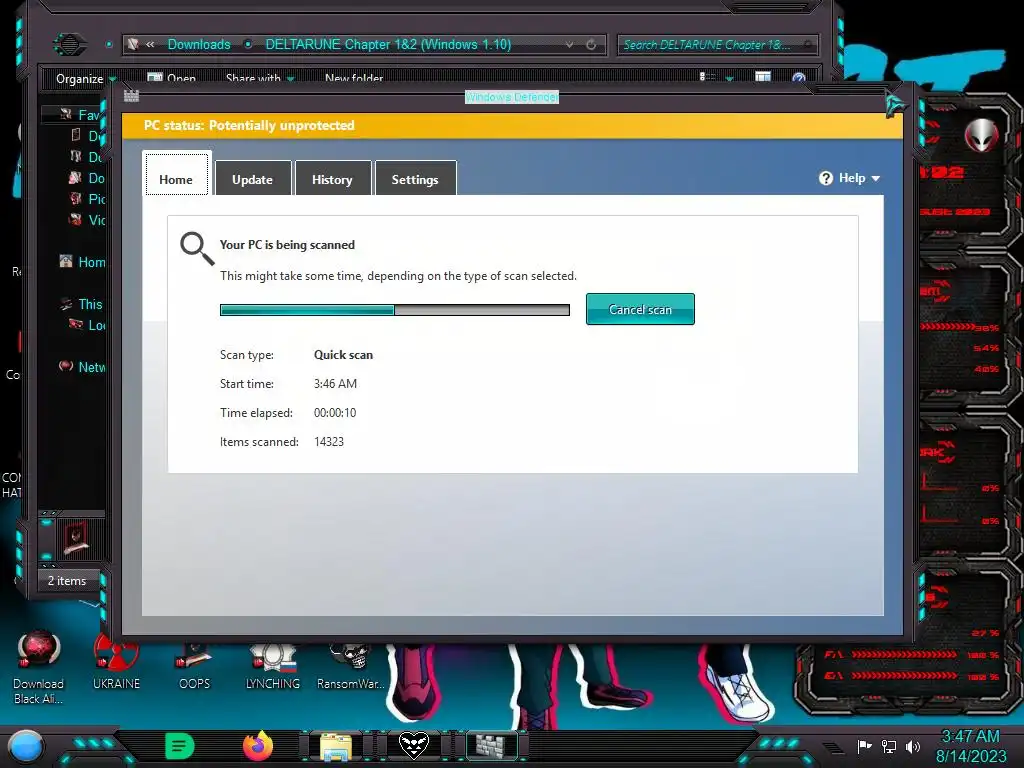This screenshot has height=768, width=1024.
Task: Click the 'Quick scan' scan type value
Action: coord(344,355)
